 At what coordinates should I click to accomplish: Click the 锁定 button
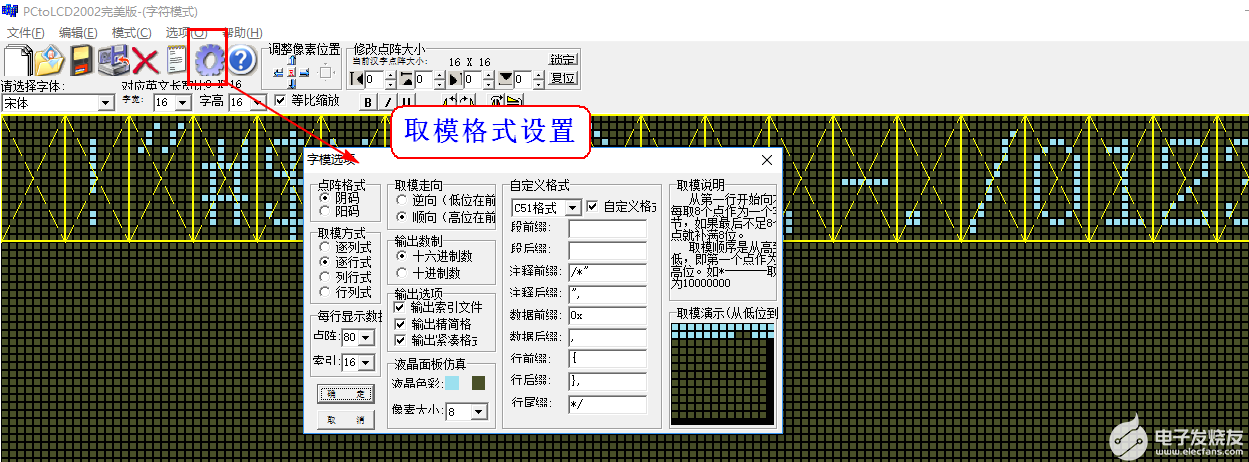[x=564, y=60]
